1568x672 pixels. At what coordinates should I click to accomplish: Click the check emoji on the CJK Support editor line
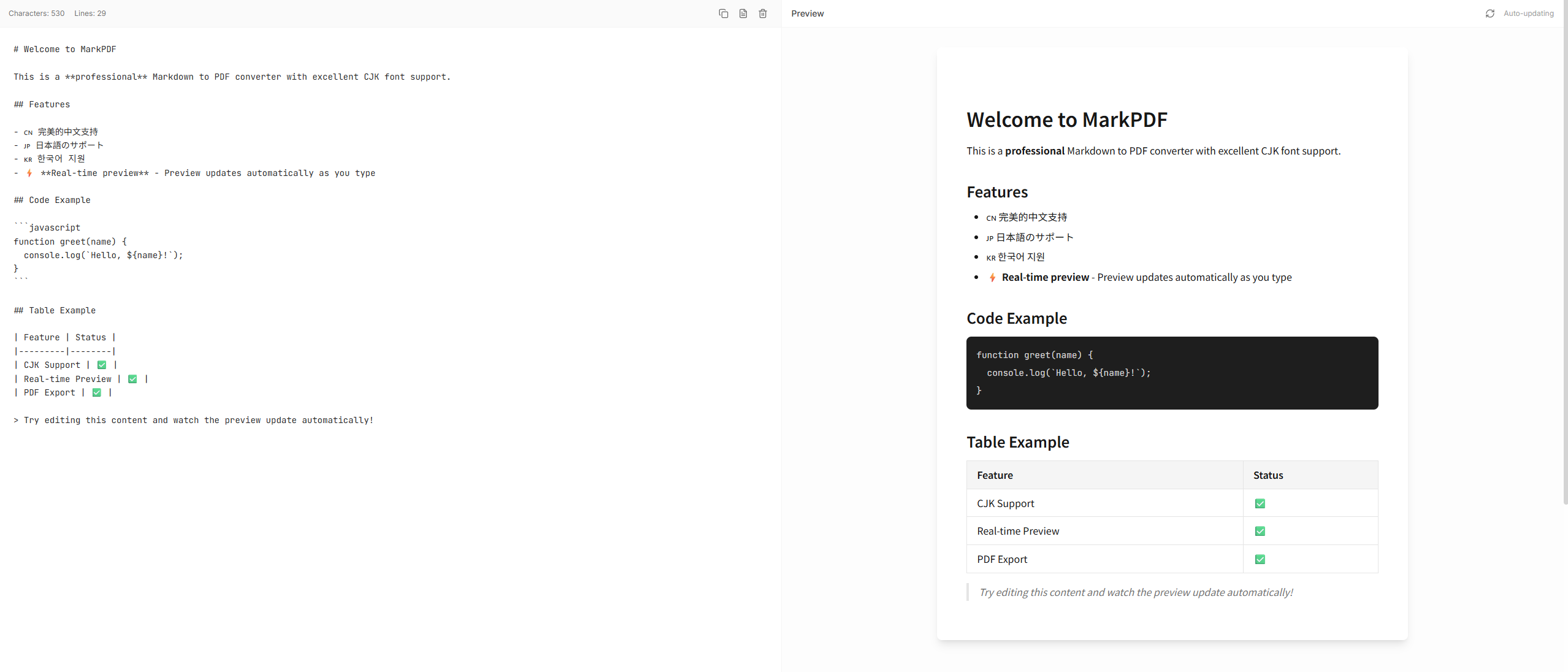102,364
